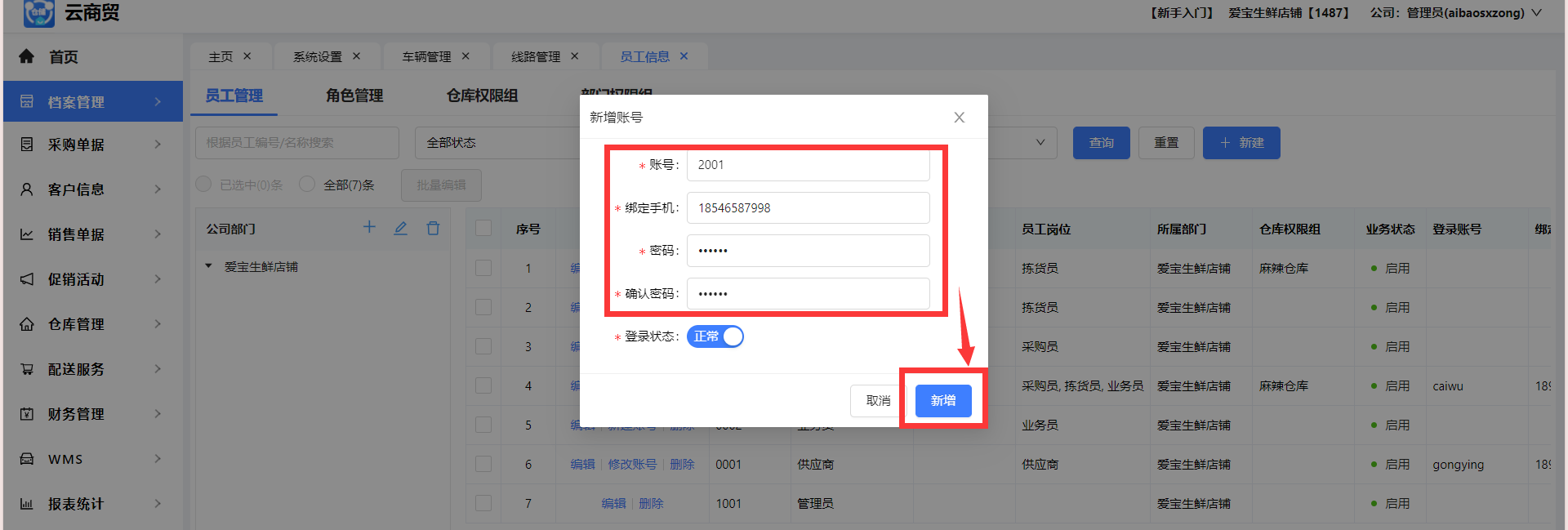This screenshot has width=1568, height=530.
Task: Click the 绑定手机 input field
Action: point(808,208)
